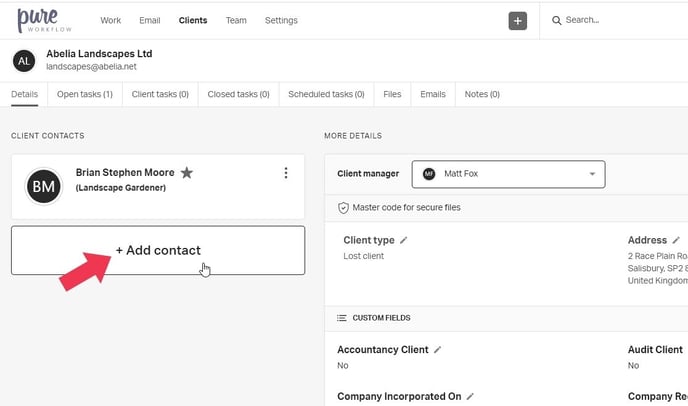Edit Address using pencil icon
This screenshot has width=688, height=406.
click(x=676, y=240)
